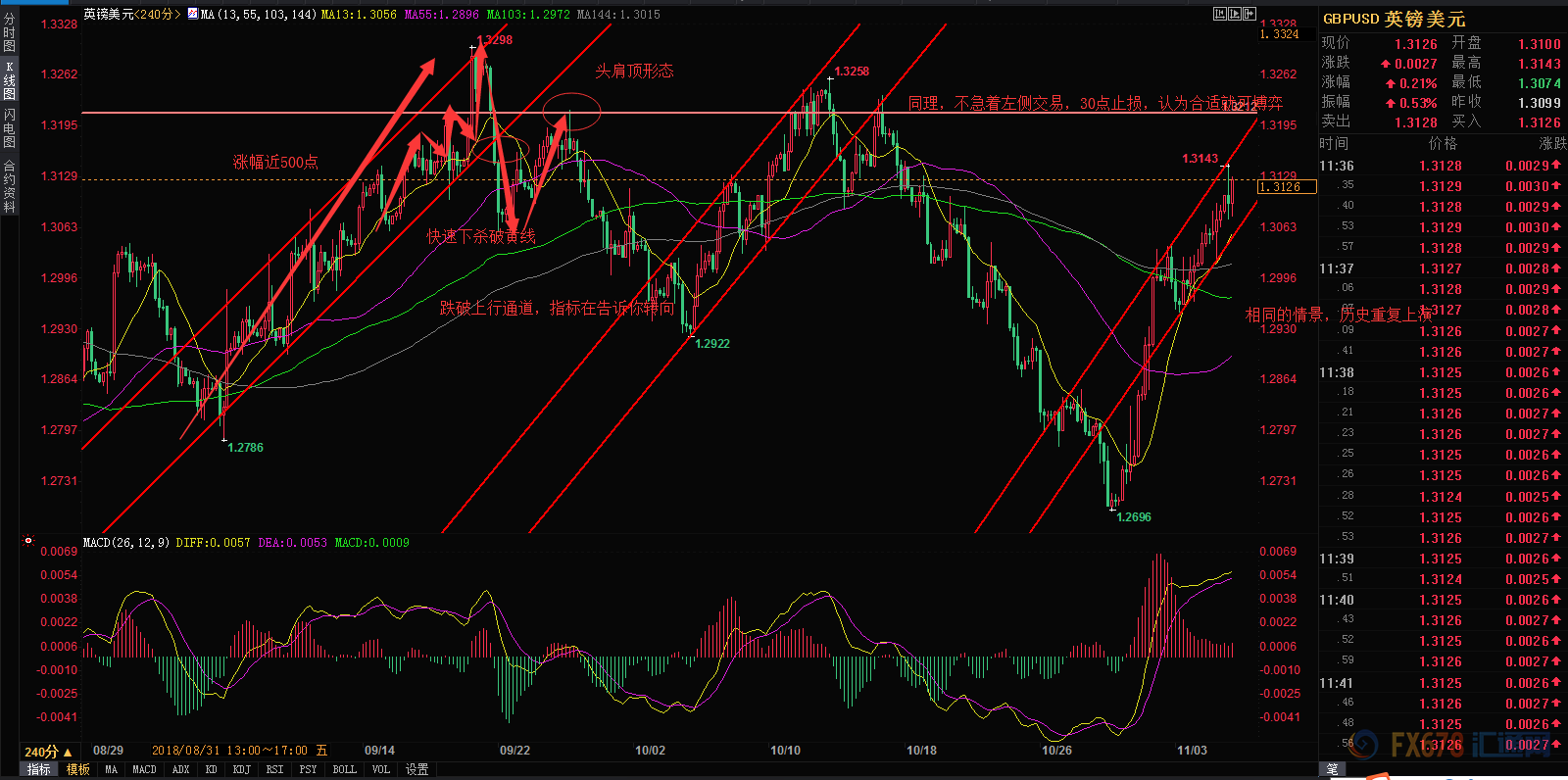Click the 11:36 tick row
Screen dimensions: 1568x780
click(1442, 166)
